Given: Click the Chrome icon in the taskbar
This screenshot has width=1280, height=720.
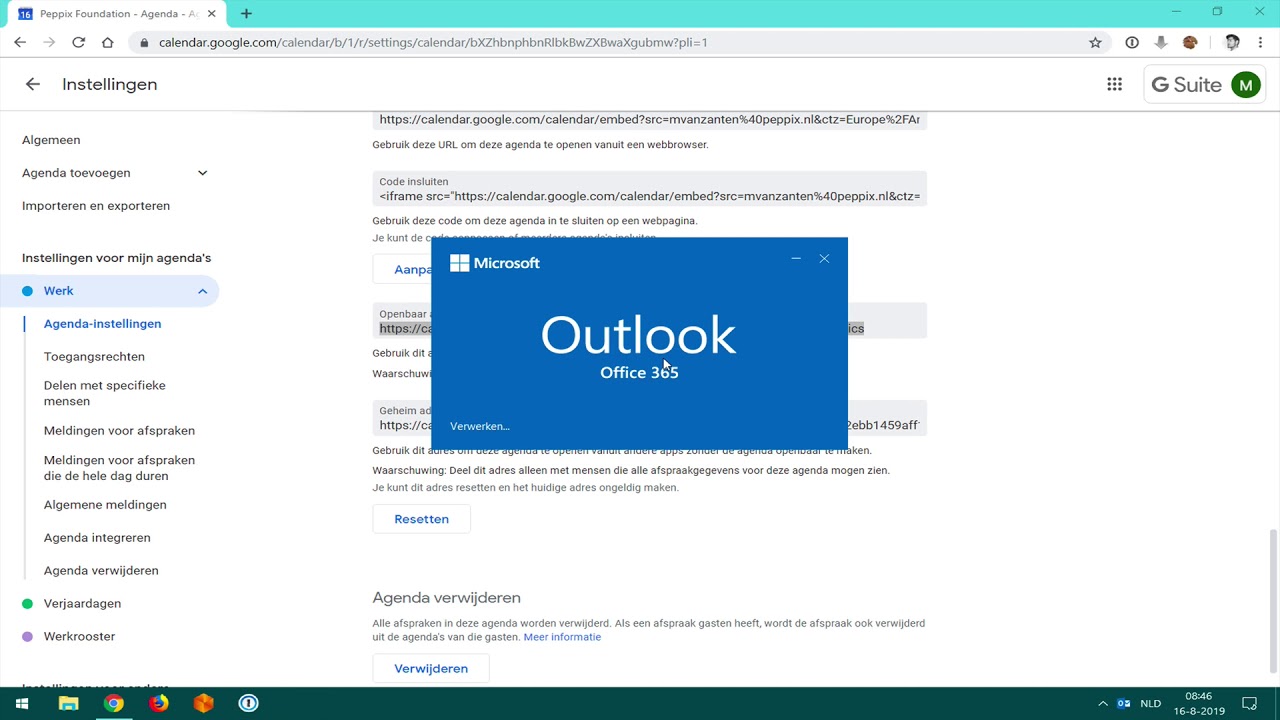Looking at the screenshot, I should 114,703.
